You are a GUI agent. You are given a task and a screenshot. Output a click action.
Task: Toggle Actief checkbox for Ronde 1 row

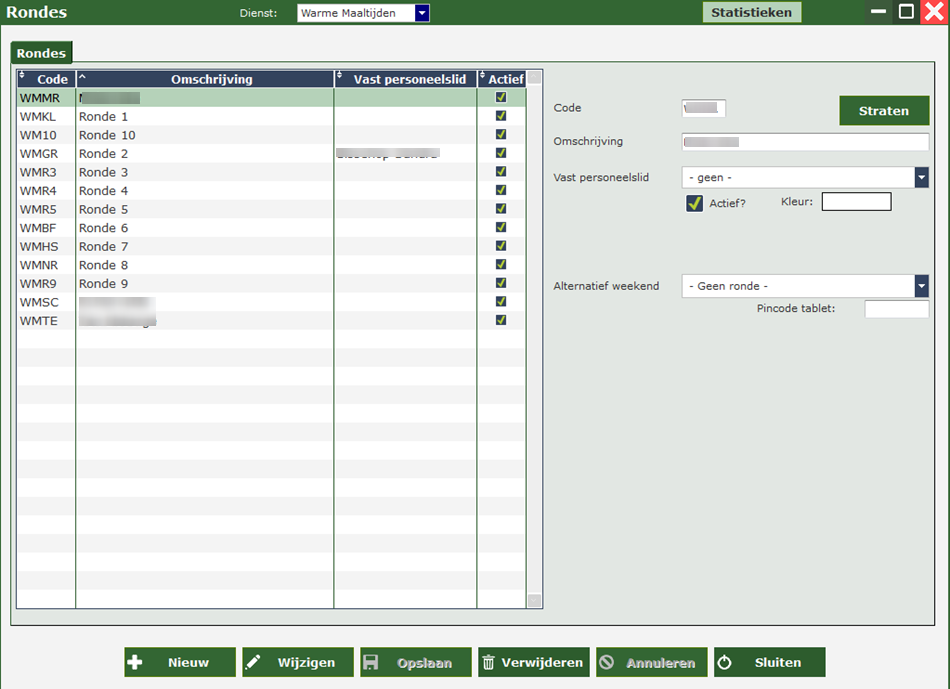tap(501, 116)
